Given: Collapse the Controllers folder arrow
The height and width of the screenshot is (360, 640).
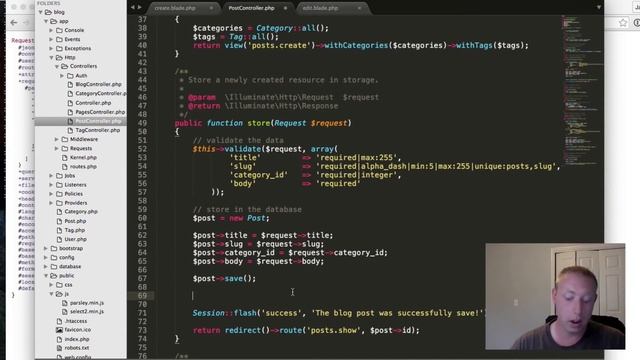Looking at the screenshot, I should (x=57, y=66).
